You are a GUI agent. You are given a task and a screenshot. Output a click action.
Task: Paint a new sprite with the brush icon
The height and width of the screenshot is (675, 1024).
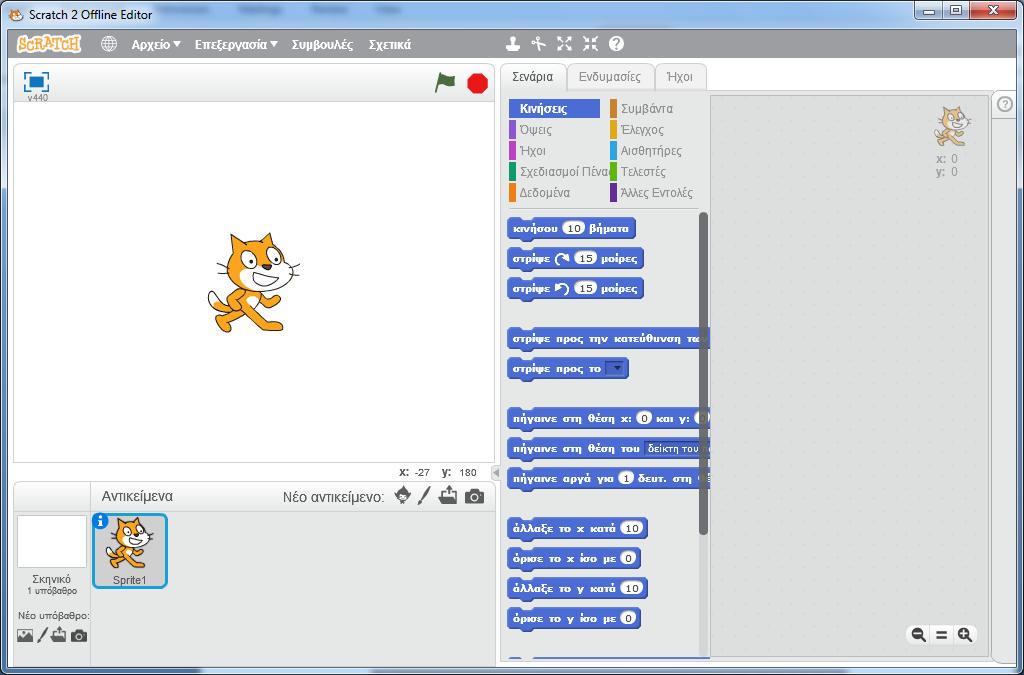tap(424, 495)
